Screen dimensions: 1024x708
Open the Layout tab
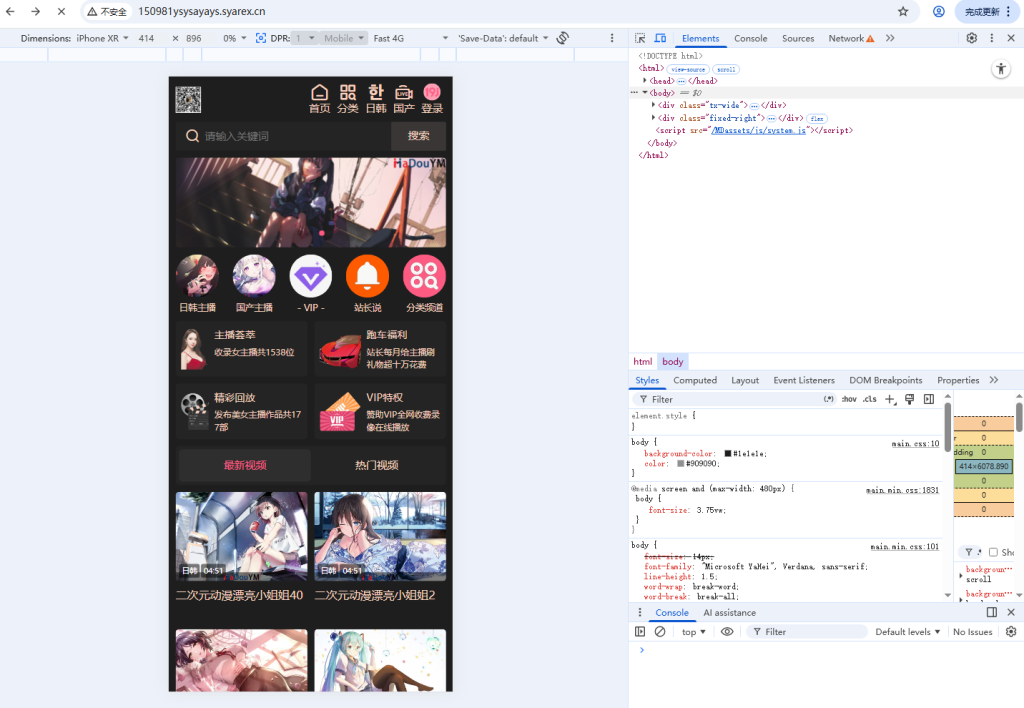(x=744, y=380)
